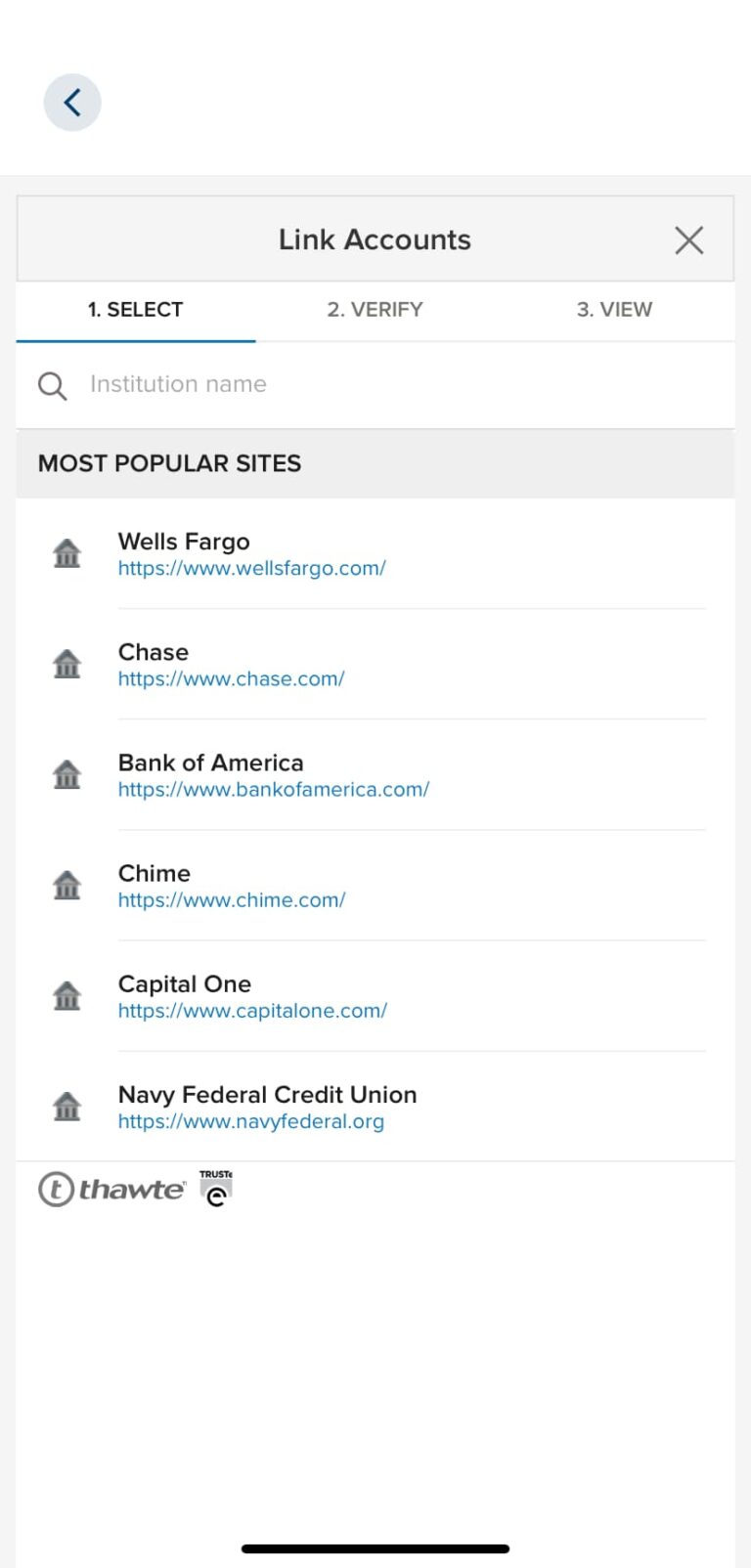Screen dimensions: 751x1568
Task: Switch to the 1. SELECT tab
Action: pyautogui.click(x=136, y=310)
